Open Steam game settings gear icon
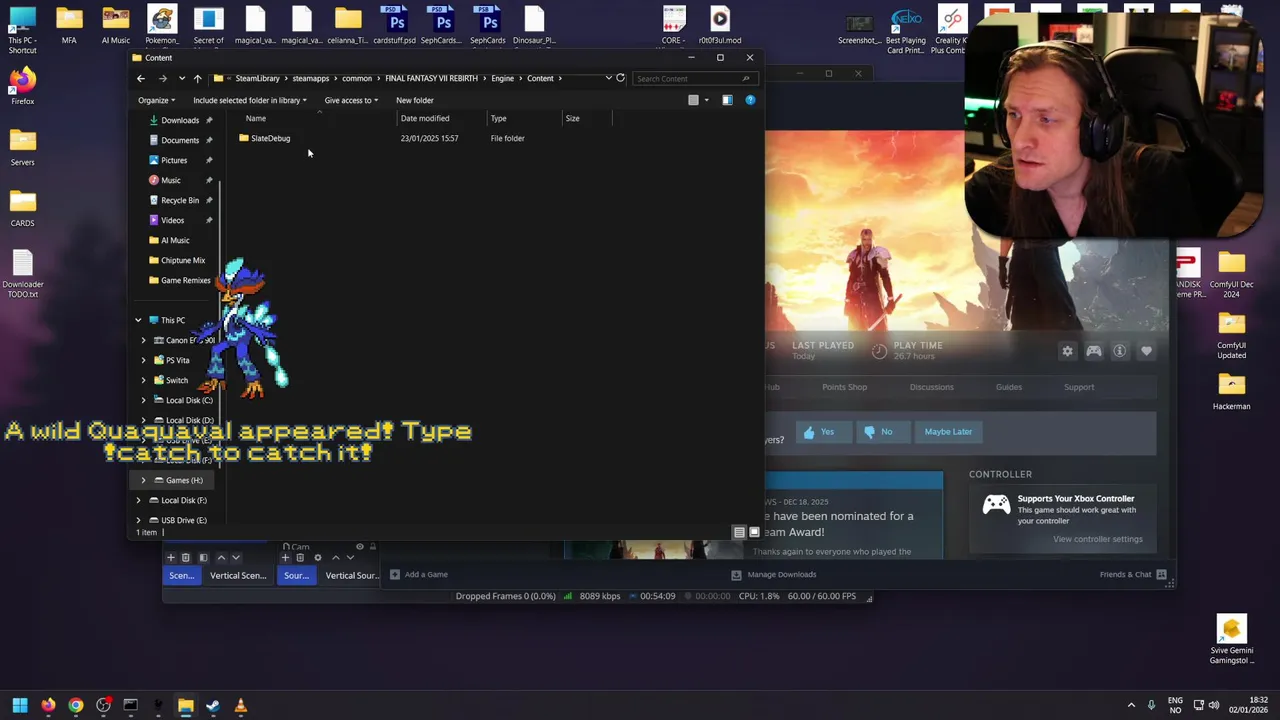This screenshot has width=1280, height=720. coord(1067,351)
